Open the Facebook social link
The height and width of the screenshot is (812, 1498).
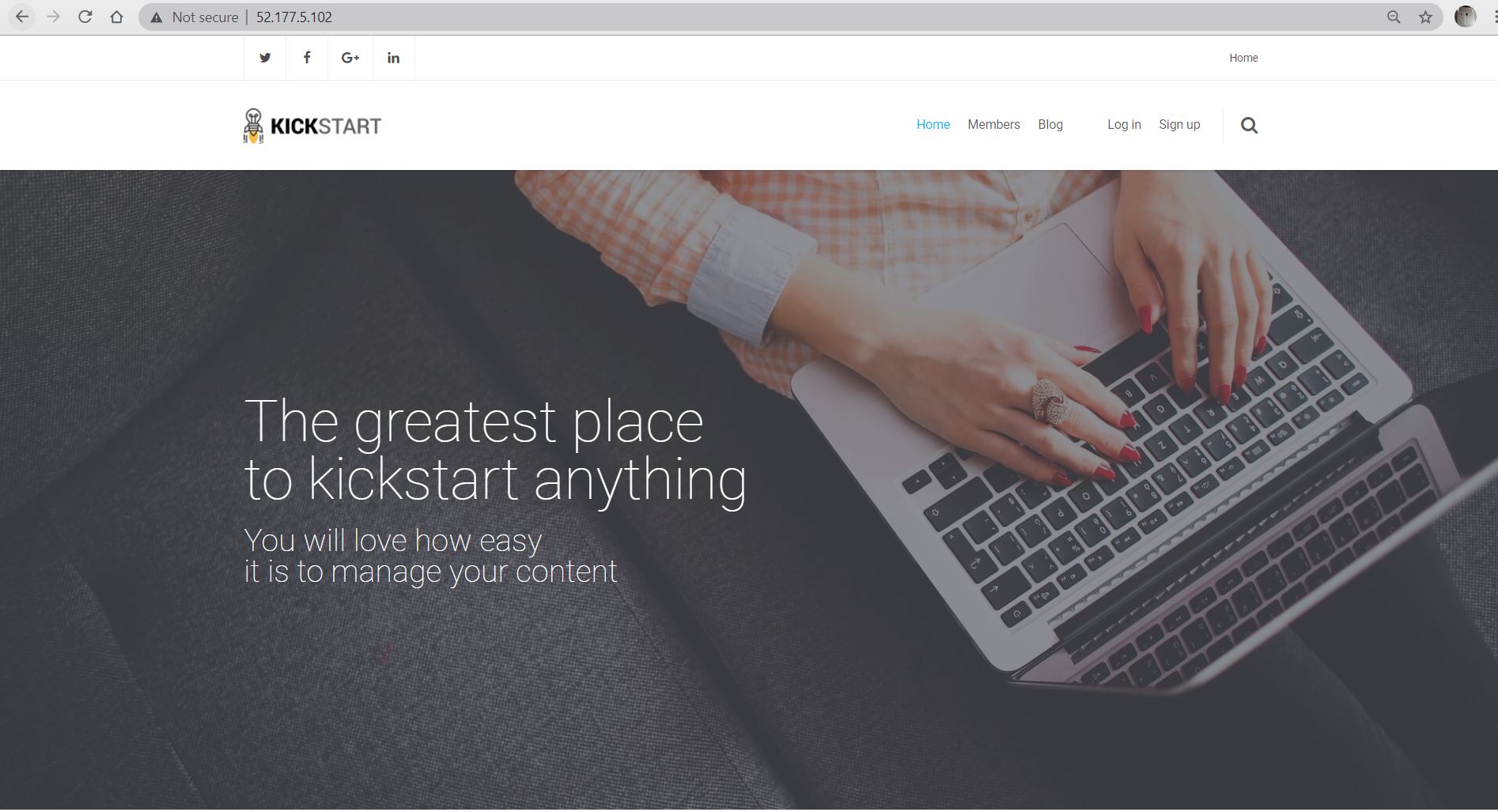(x=307, y=58)
